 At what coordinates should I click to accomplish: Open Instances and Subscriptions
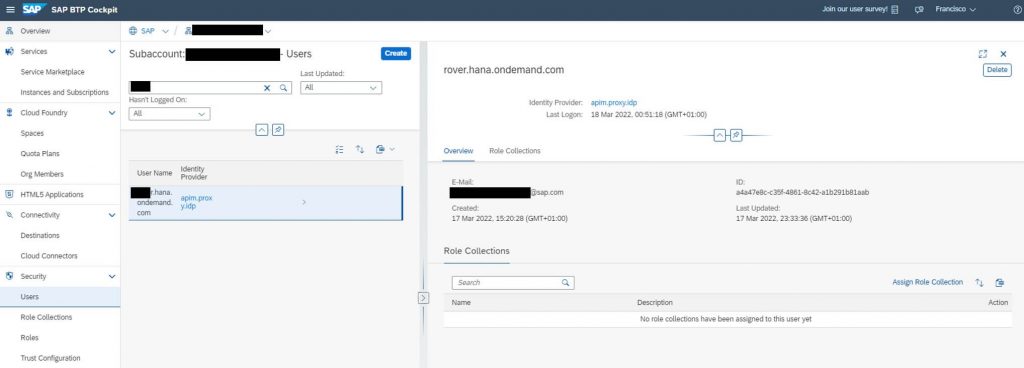[x=64, y=92]
